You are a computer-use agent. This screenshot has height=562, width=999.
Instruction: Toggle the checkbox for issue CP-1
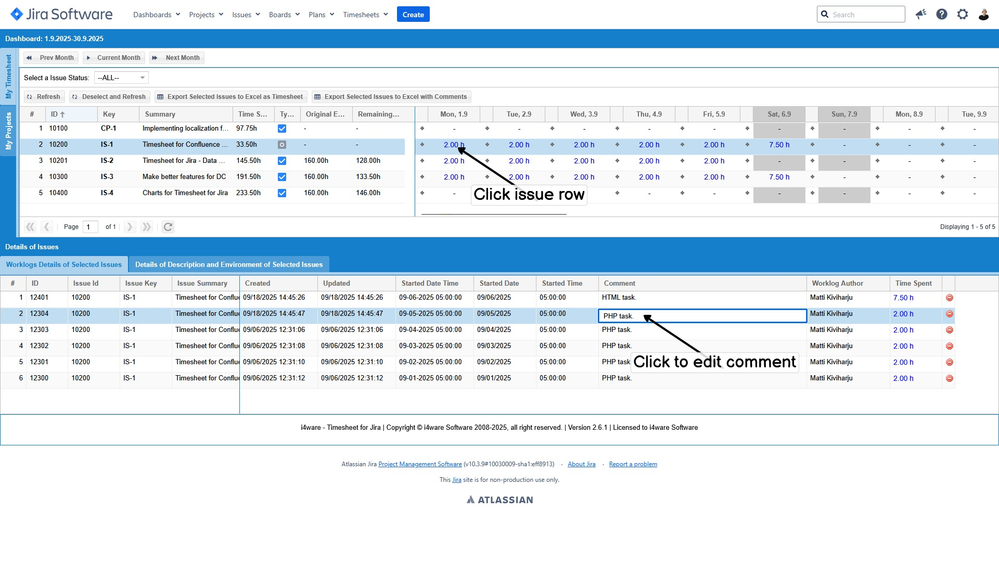pyautogui.click(x=282, y=129)
